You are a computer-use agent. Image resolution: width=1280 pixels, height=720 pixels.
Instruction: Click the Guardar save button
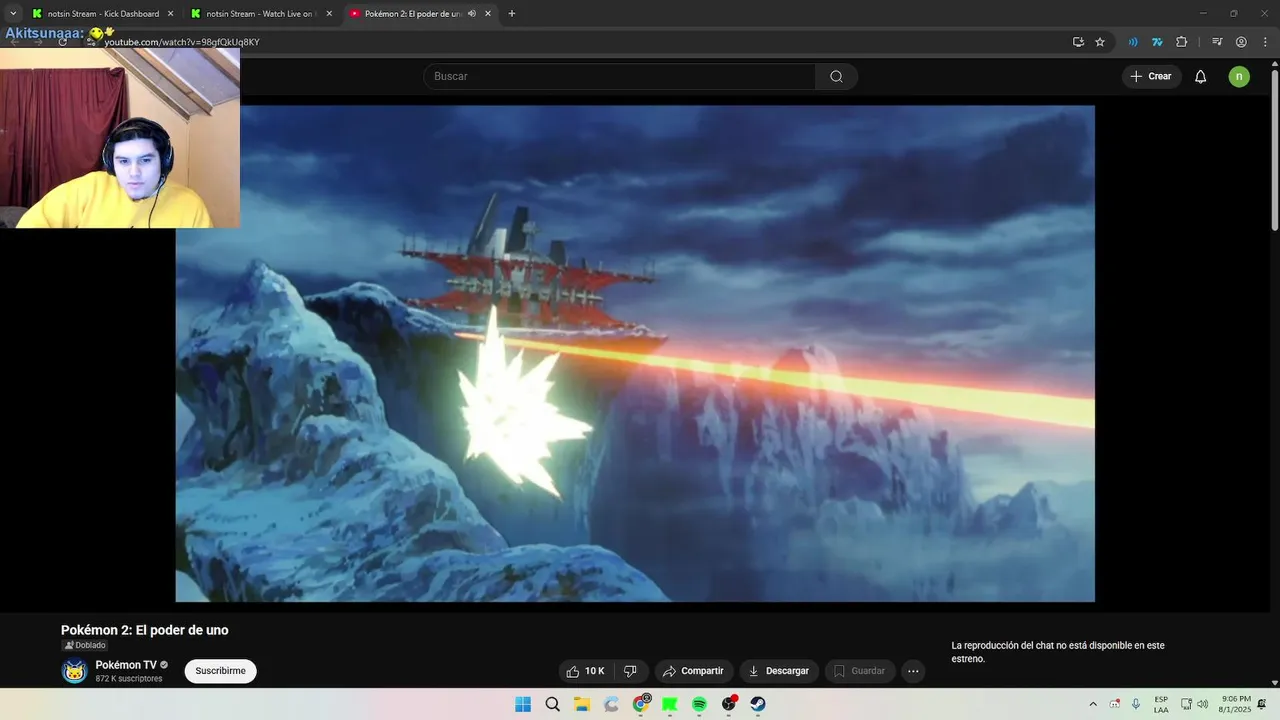(x=860, y=671)
